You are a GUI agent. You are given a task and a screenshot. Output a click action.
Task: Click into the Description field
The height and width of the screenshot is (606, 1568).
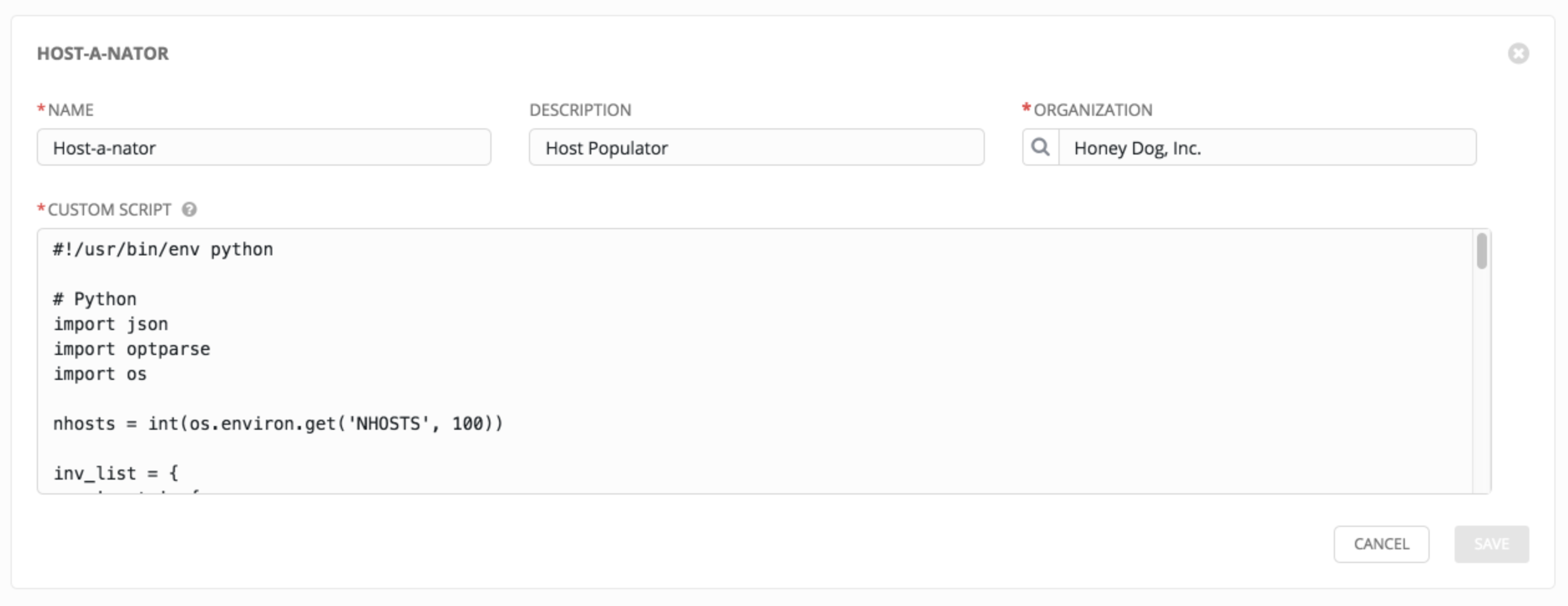[x=756, y=148]
